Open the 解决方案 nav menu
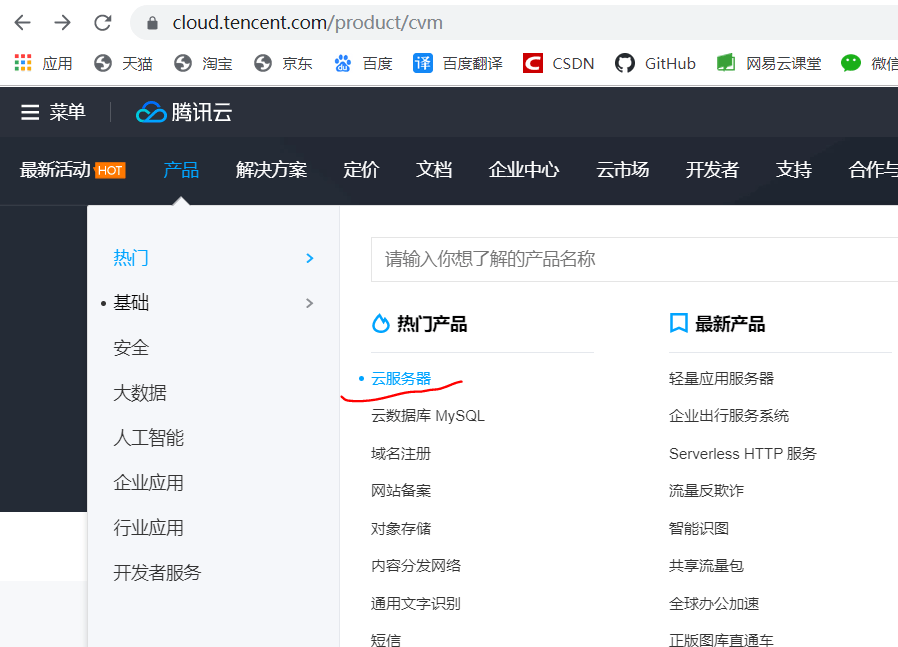Image resolution: width=898 pixels, height=647 pixels. (x=271, y=170)
